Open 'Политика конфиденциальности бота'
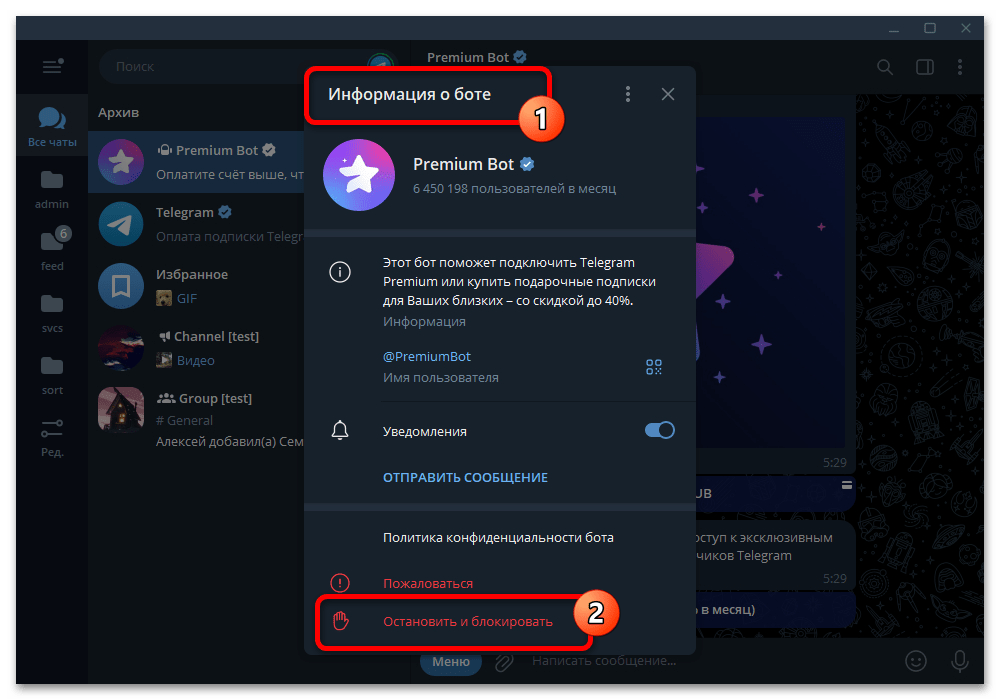Image resolution: width=1000 pixels, height=700 pixels. (x=498, y=537)
